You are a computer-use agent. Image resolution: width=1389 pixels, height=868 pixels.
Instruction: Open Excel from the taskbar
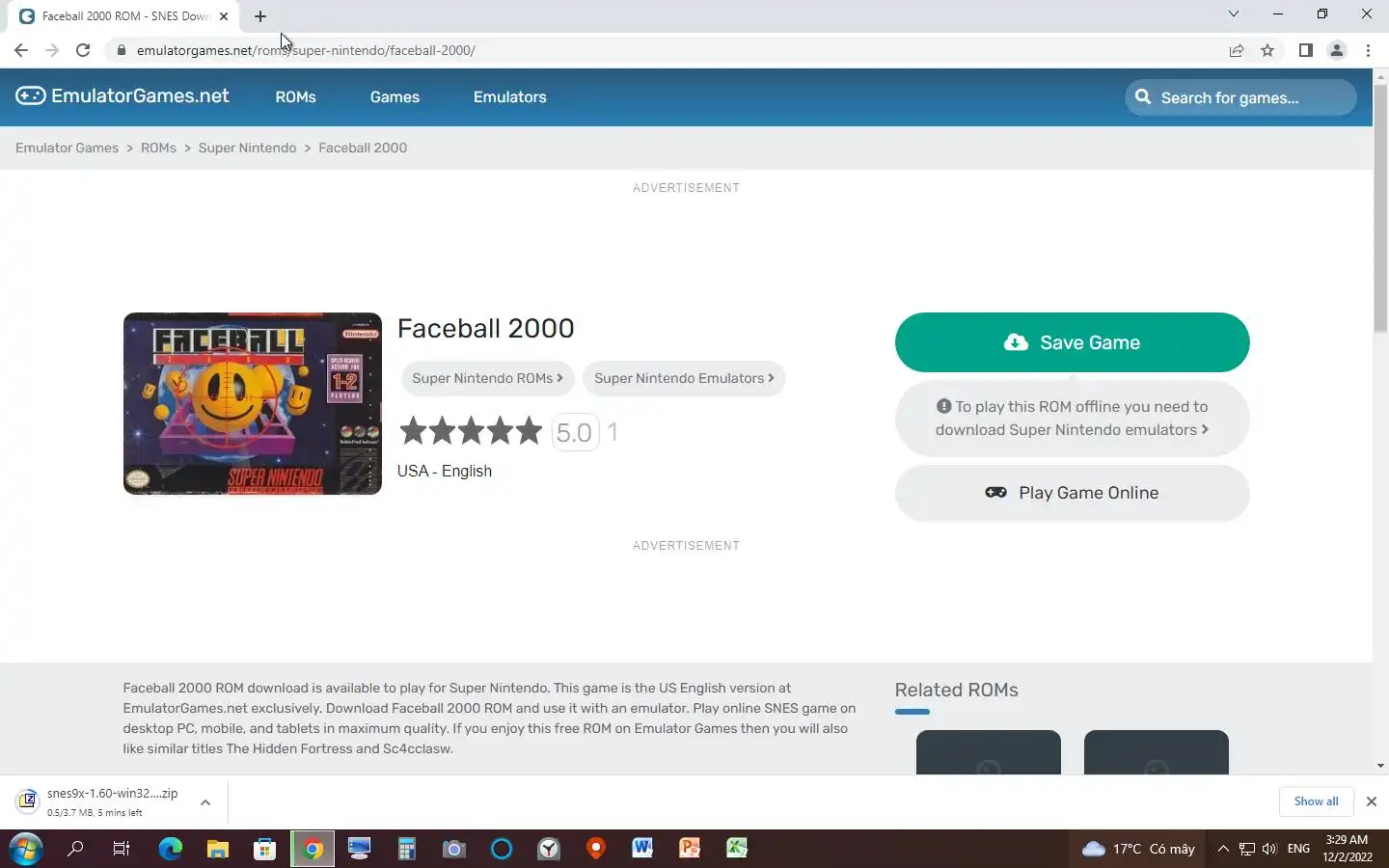click(737, 849)
